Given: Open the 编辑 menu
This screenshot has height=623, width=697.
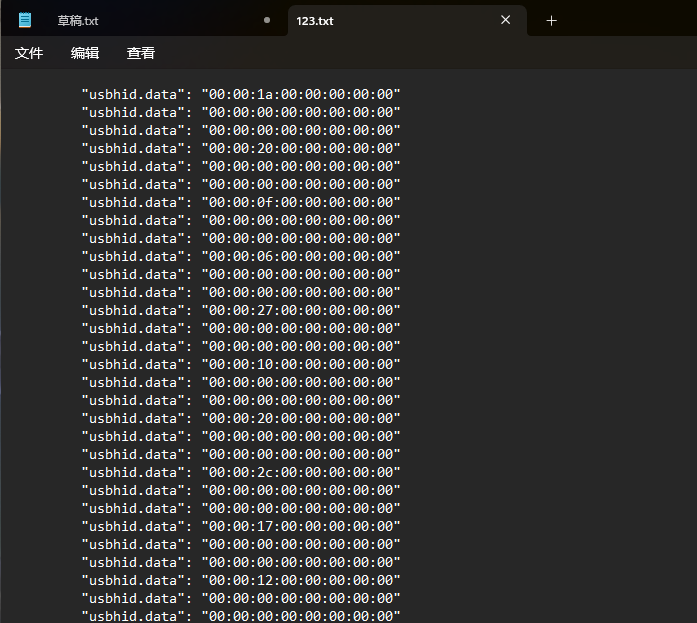Looking at the screenshot, I should coord(84,53).
